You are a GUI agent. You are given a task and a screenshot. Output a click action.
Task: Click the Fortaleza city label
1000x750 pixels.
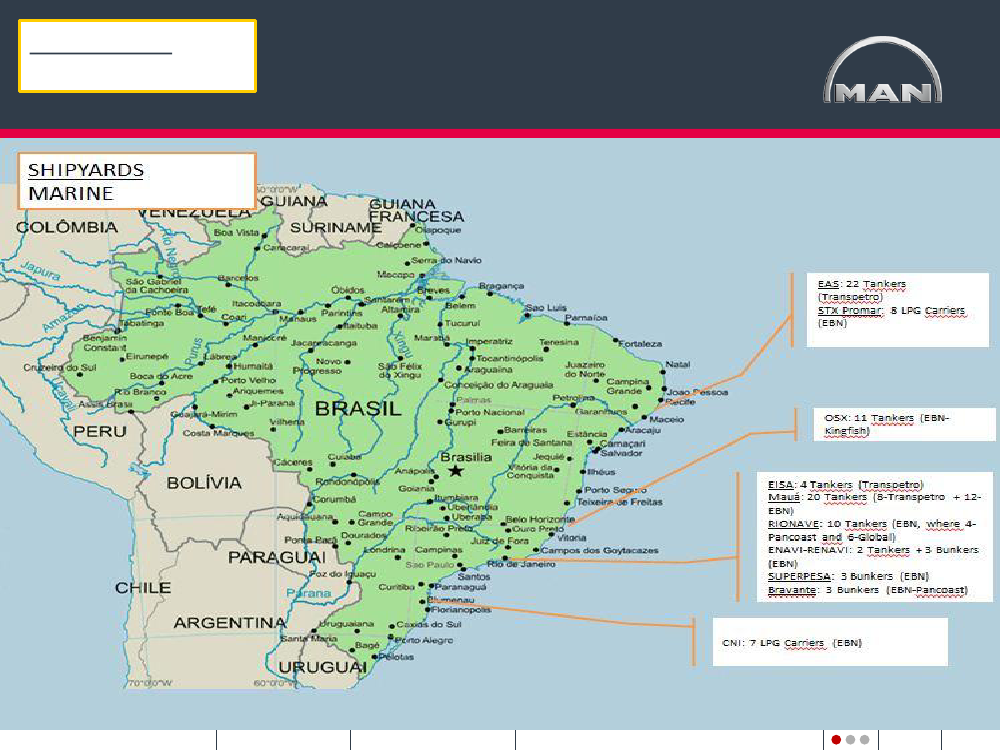click(x=640, y=344)
